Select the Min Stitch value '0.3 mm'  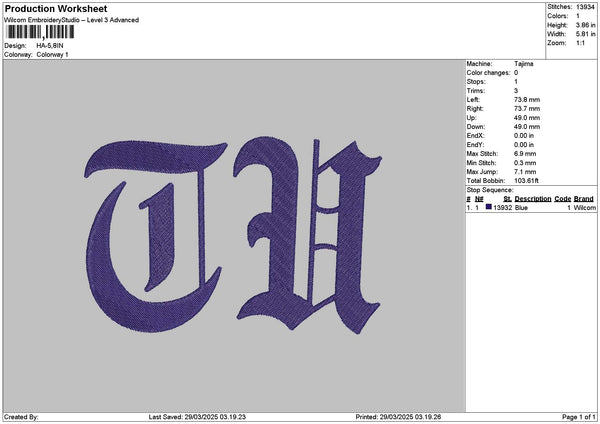(525, 163)
